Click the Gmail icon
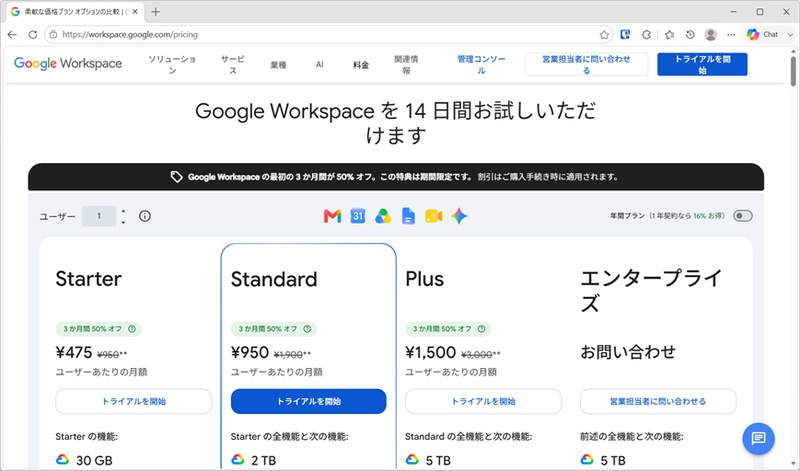The image size is (800, 471). tap(332, 216)
